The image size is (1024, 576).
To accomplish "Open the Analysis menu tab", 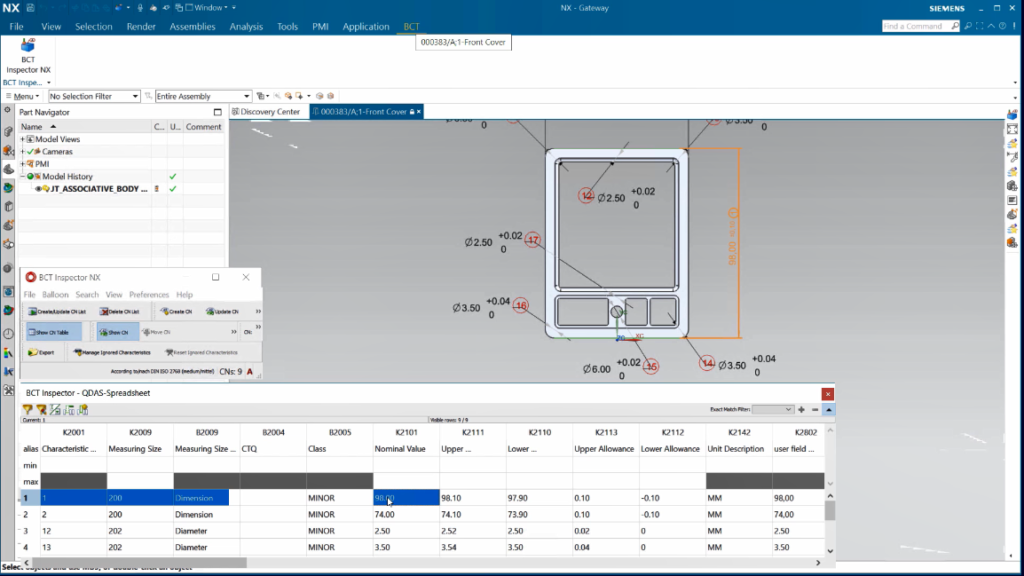I will [246, 26].
